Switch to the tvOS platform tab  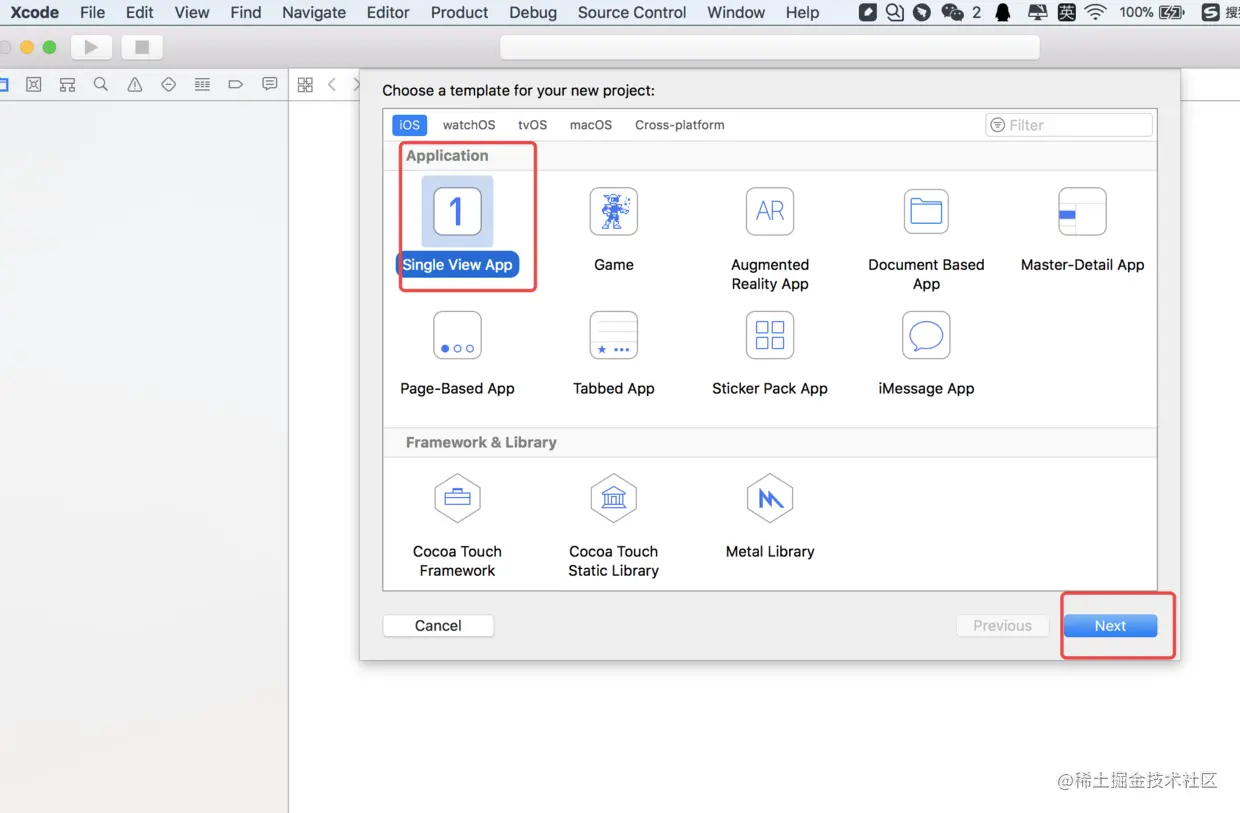(x=532, y=125)
